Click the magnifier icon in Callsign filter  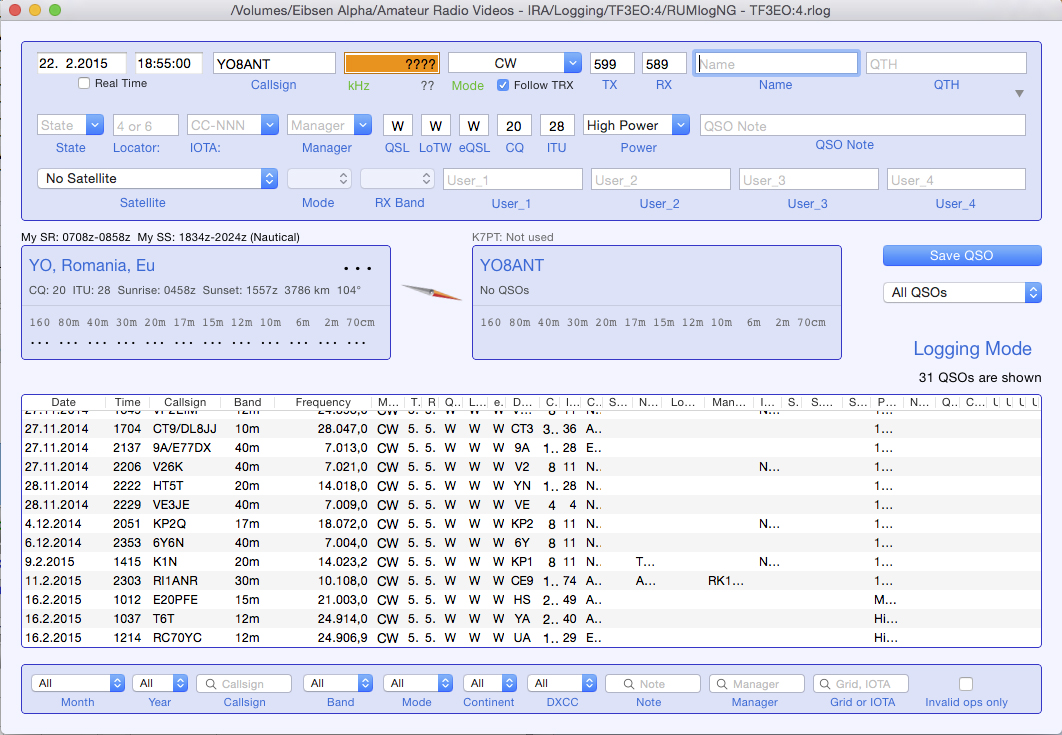pos(210,684)
